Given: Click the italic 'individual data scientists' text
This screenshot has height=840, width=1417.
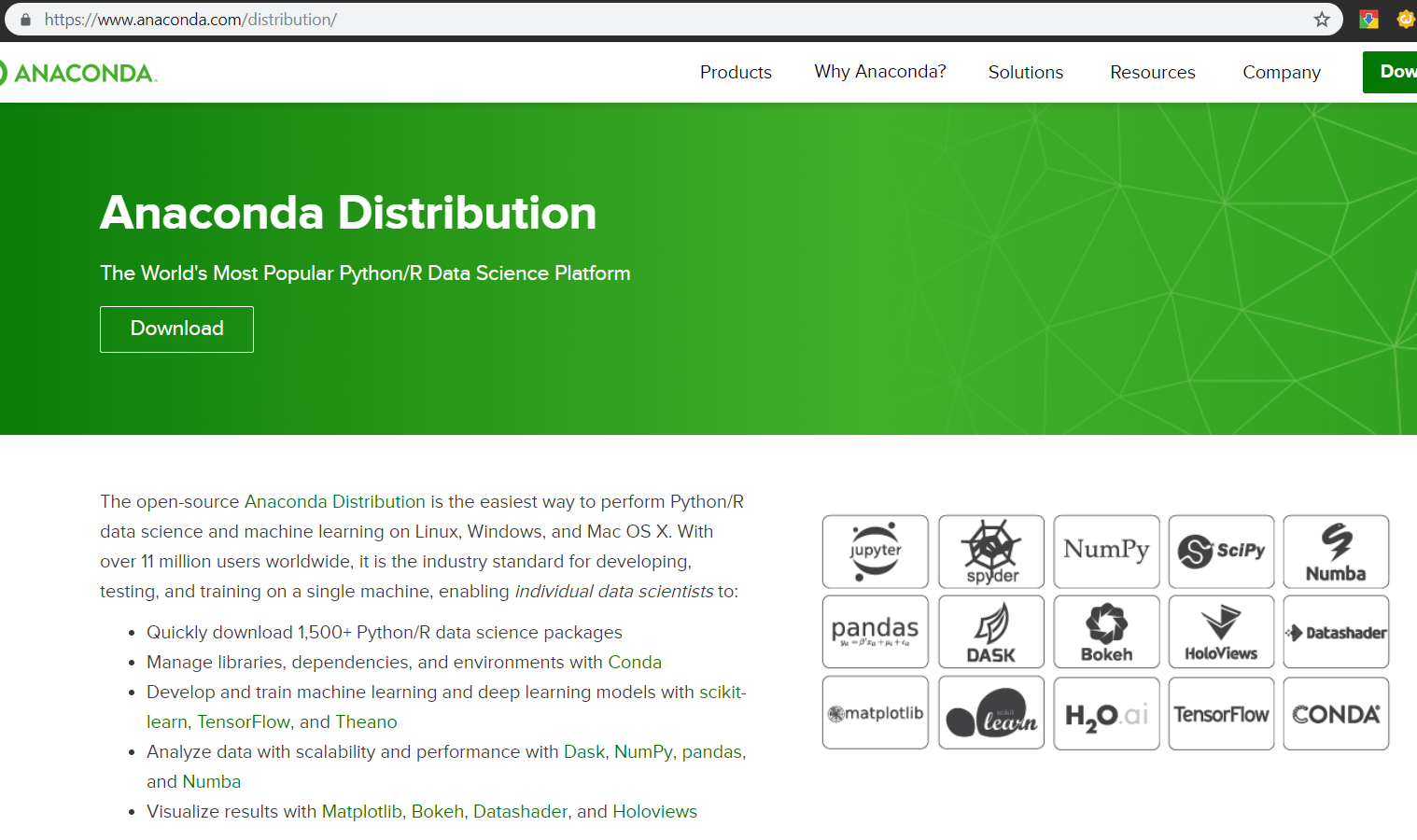Looking at the screenshot, I should [614, 592].
